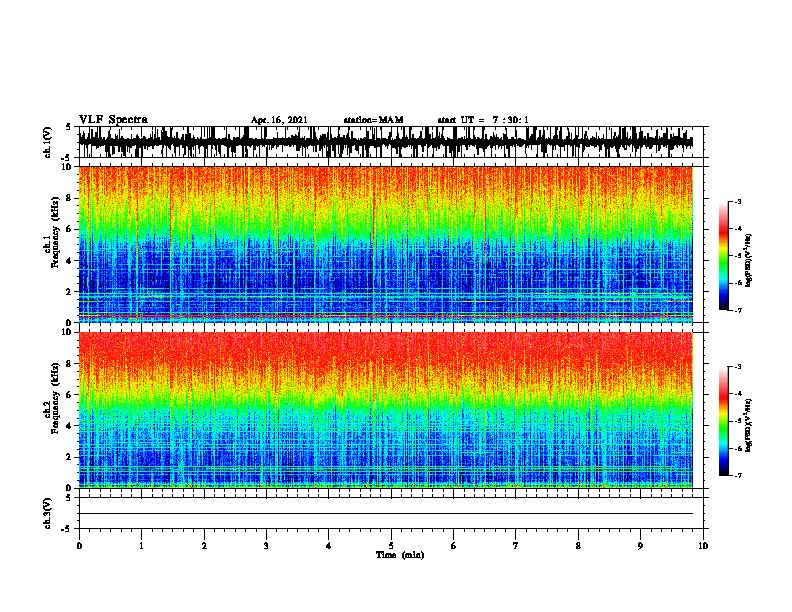Click the "station=MAM" label

[373, 120]
